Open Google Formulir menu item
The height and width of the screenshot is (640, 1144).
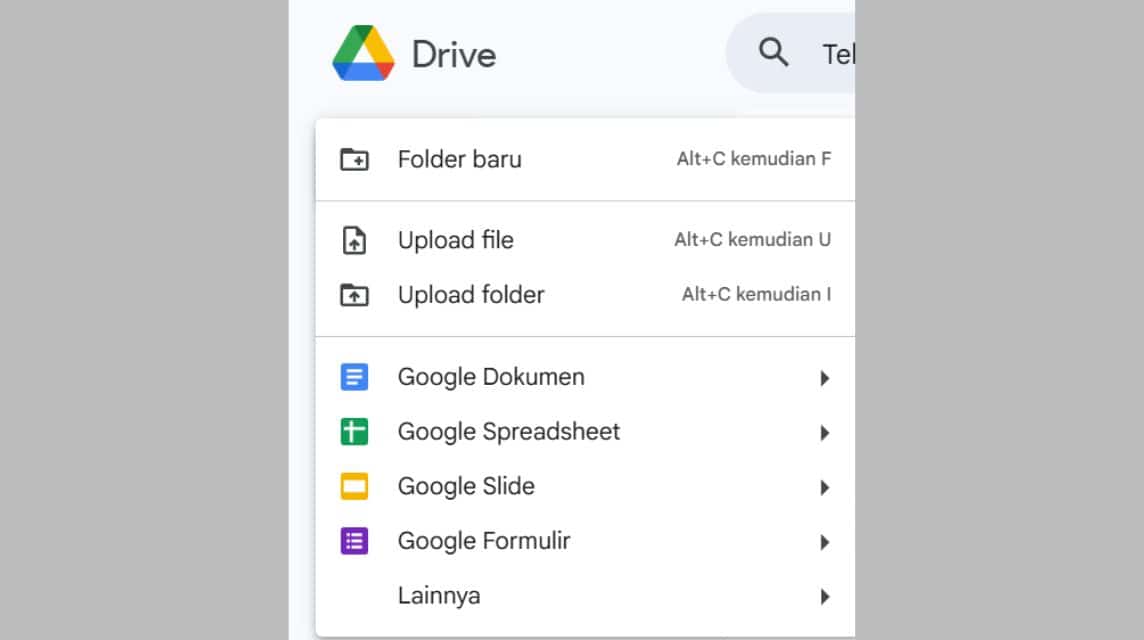[x=585, y=541]
